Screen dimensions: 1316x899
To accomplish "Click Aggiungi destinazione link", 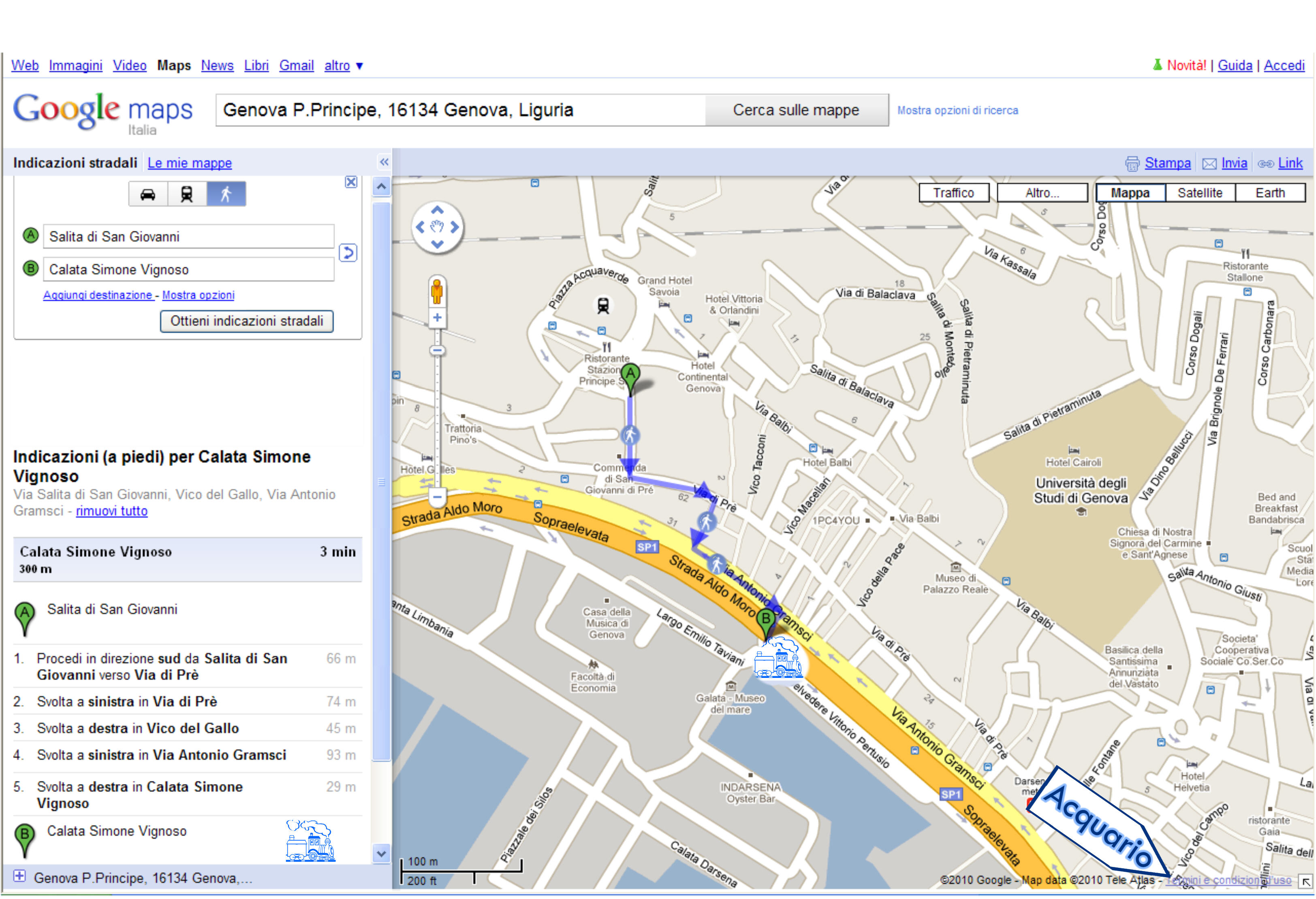I will [x=98, y=295].
